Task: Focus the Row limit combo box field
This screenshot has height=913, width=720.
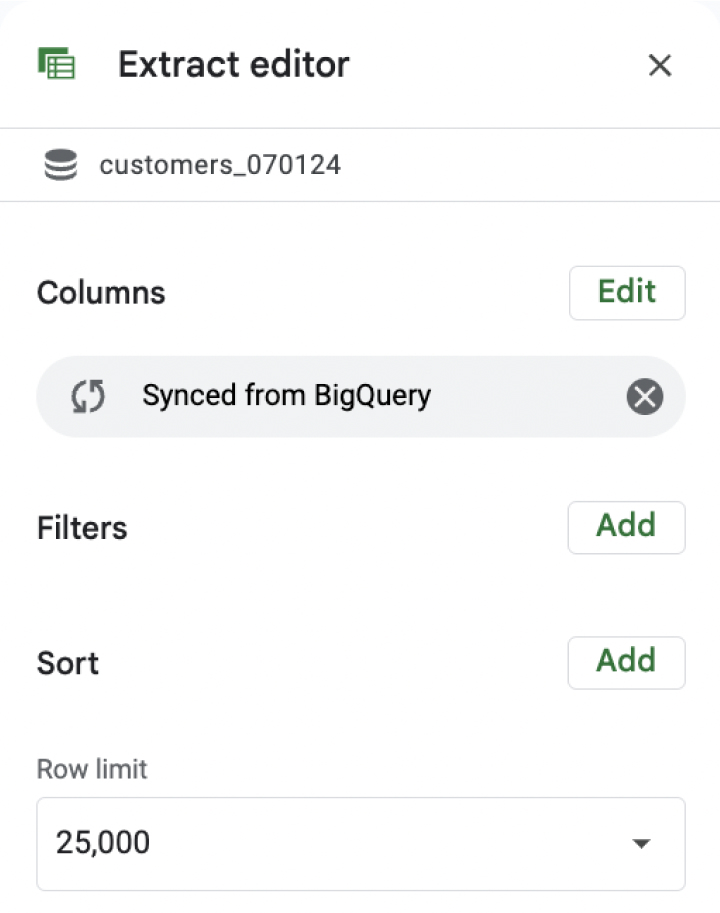Action: 360,844
